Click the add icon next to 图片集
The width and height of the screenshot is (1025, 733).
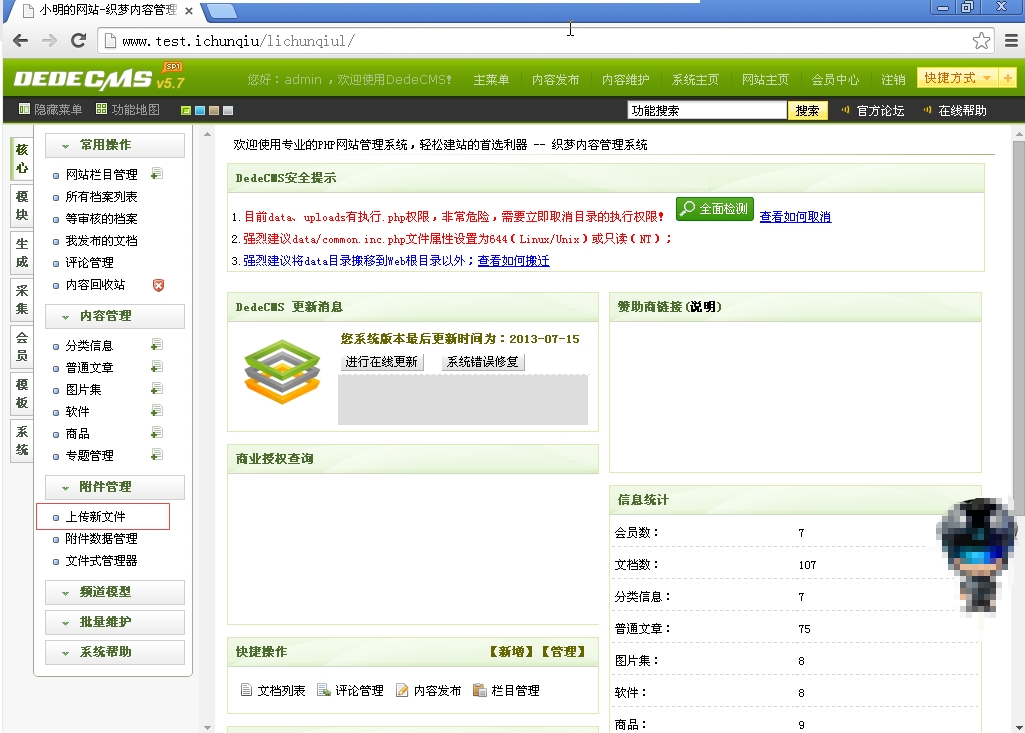click(x=157, y=389)
